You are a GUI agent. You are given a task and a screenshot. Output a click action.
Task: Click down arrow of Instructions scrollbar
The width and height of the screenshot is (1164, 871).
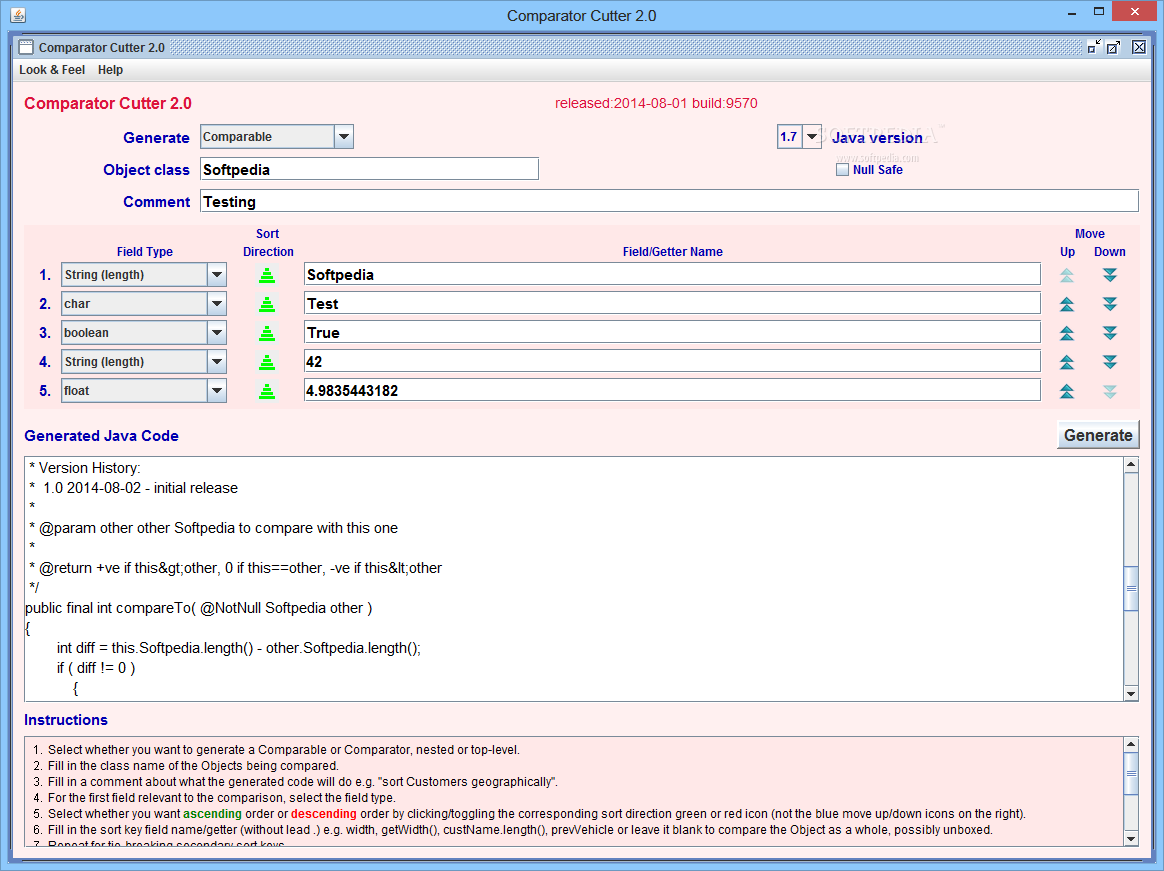point(1131,838)
